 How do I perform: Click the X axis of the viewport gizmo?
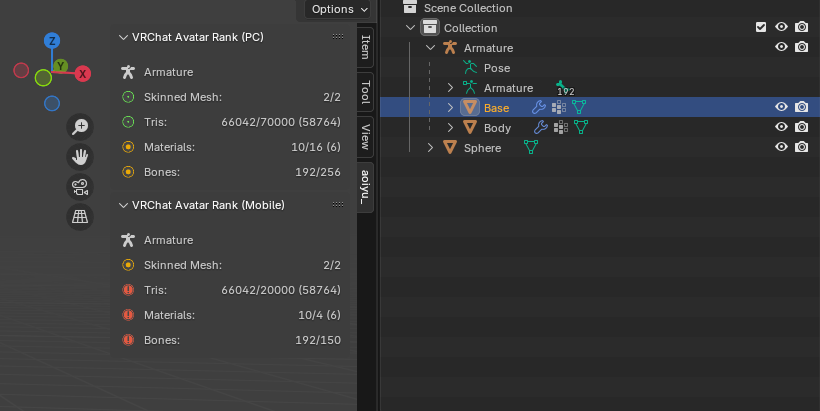pyautogui.click(x=83, y=74)
